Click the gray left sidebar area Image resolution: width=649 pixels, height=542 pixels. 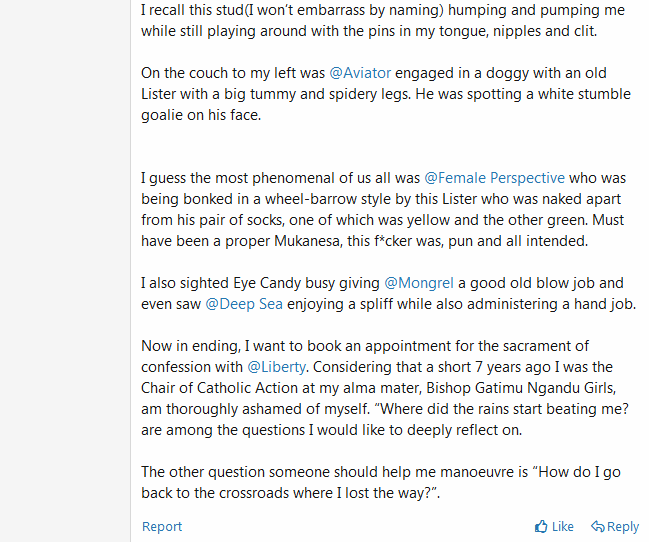[65, 271]
